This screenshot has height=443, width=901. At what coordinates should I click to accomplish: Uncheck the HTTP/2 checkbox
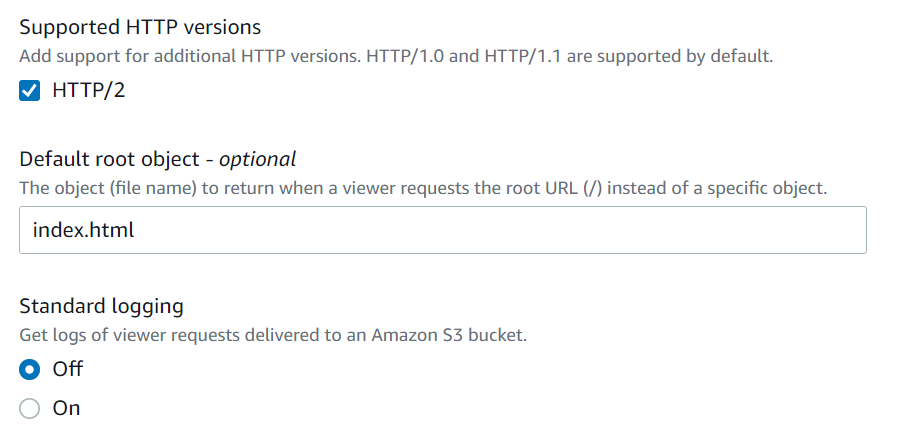[30, 91]
